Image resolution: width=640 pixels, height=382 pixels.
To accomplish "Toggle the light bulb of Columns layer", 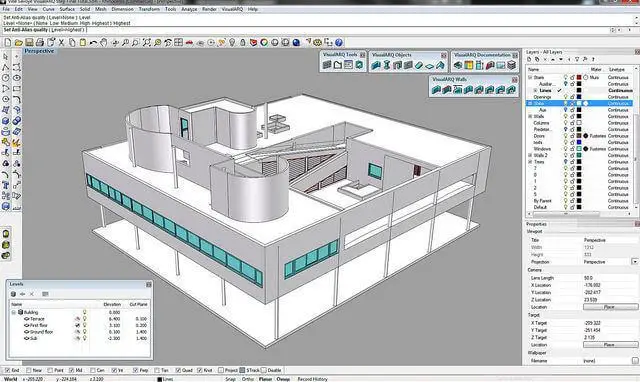I will [x=566, y=122].
